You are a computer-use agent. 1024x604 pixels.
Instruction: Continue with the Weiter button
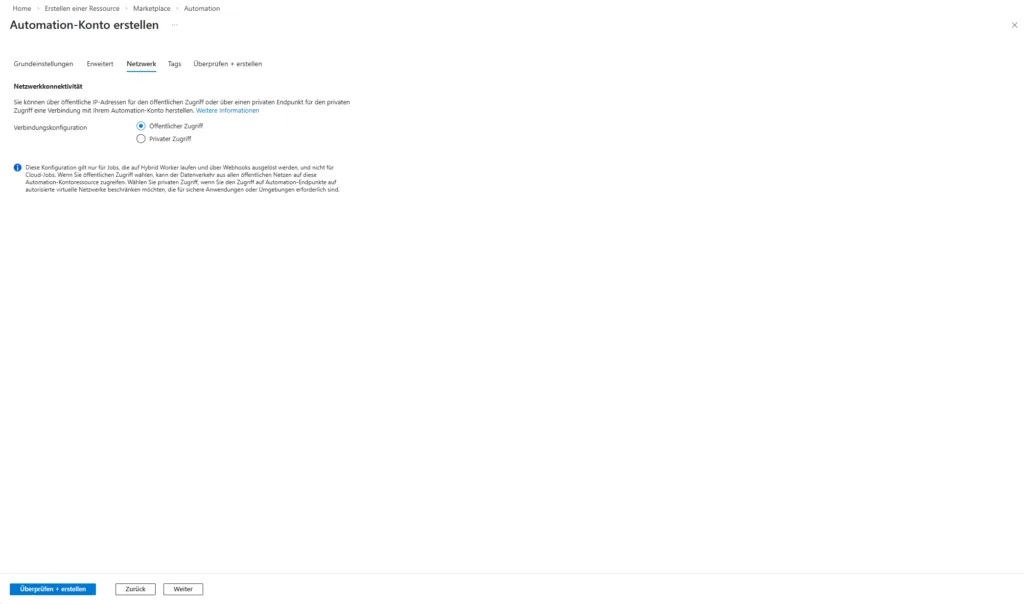[183, 589]
